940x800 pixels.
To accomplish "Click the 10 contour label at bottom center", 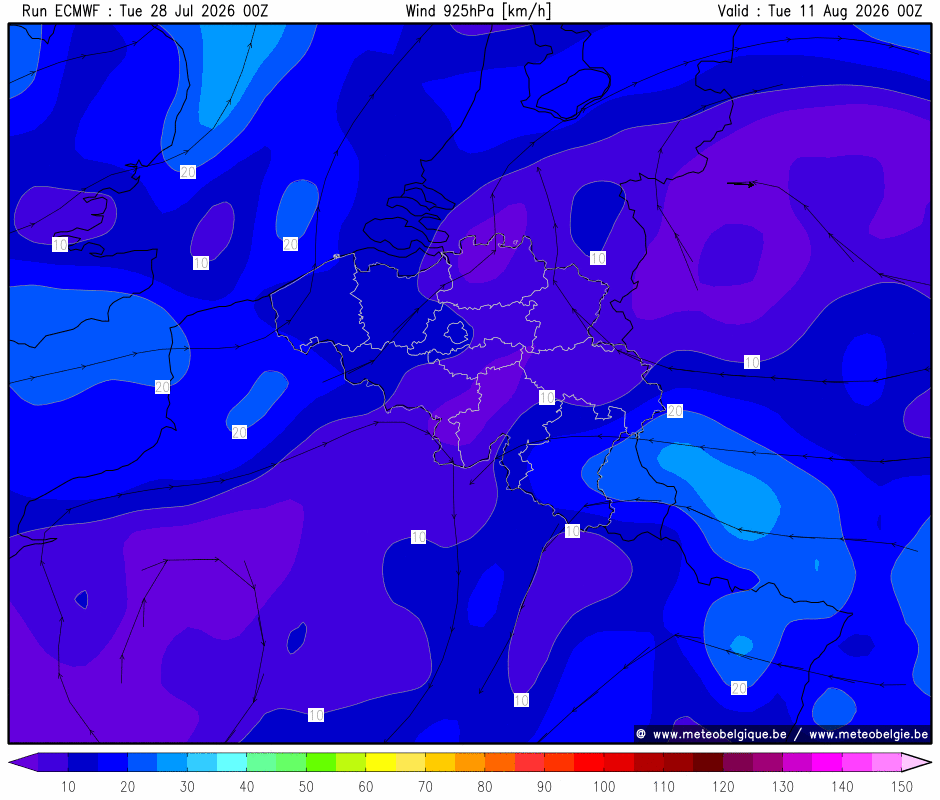I will (x=522, y=700).
